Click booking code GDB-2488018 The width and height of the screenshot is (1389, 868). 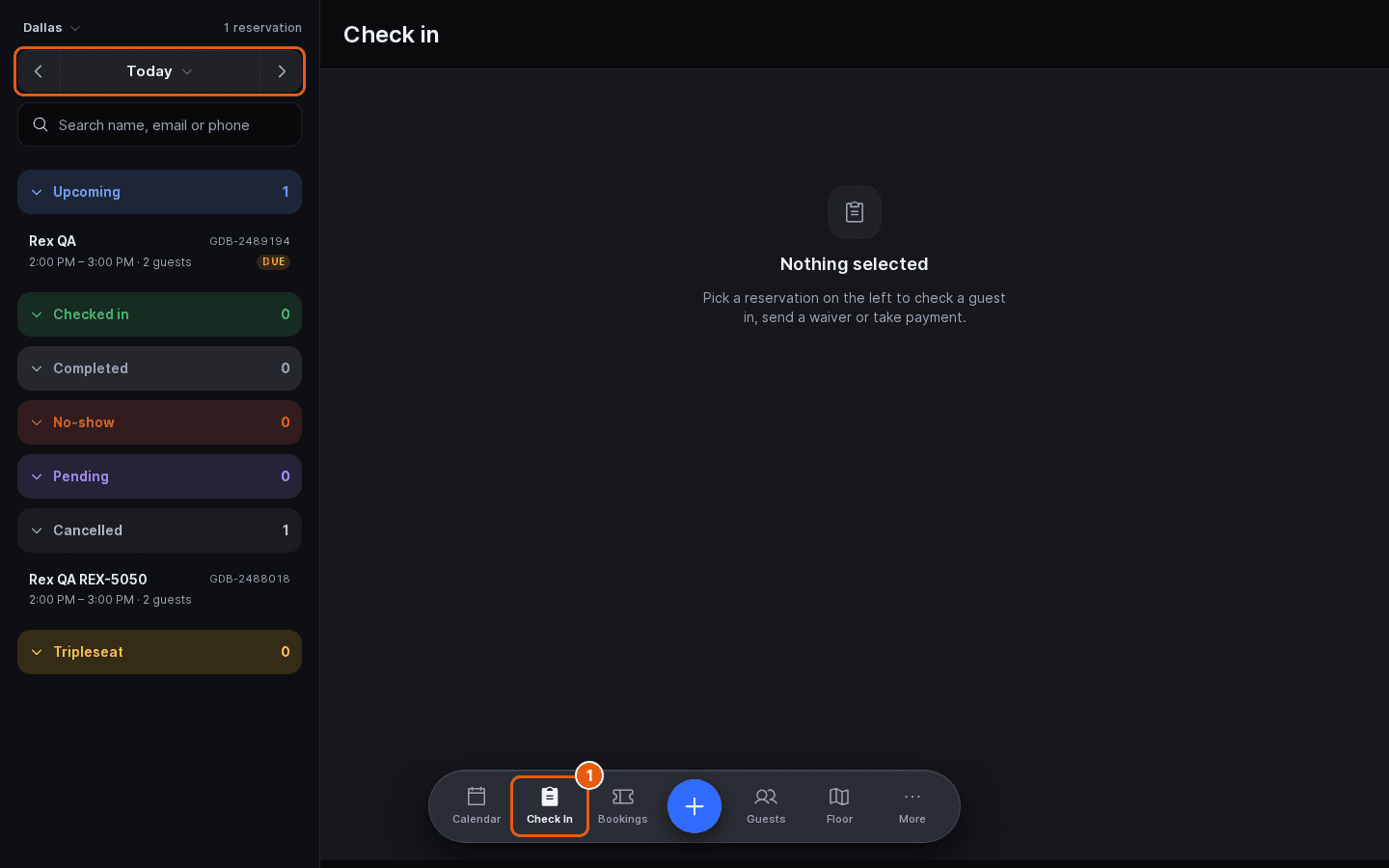pyautogui.click(x=250, y=579)
